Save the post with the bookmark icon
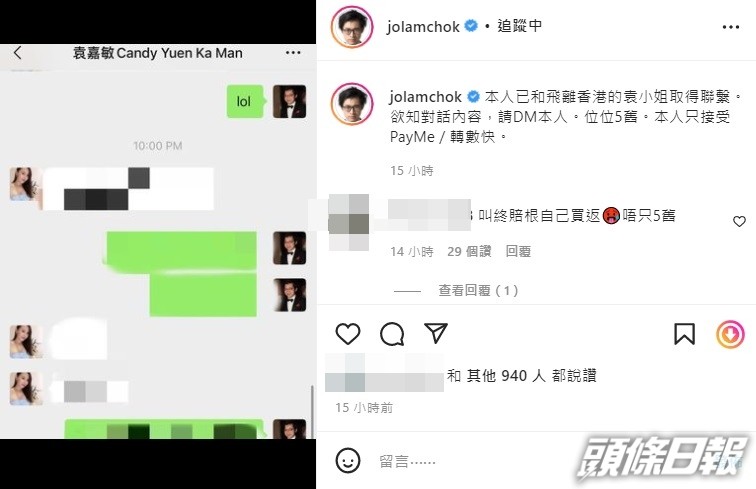Image resolution: width=756 pixels, height=489 pixels. pyautogui.click(x=684, y=334)
